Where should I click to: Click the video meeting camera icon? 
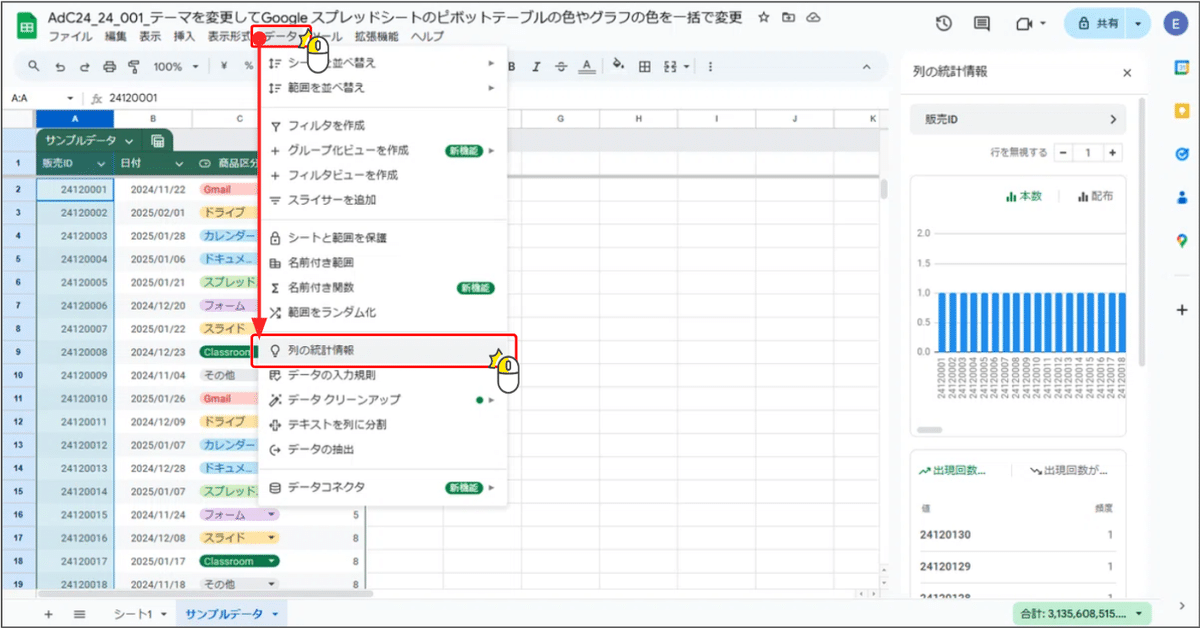1023,24
